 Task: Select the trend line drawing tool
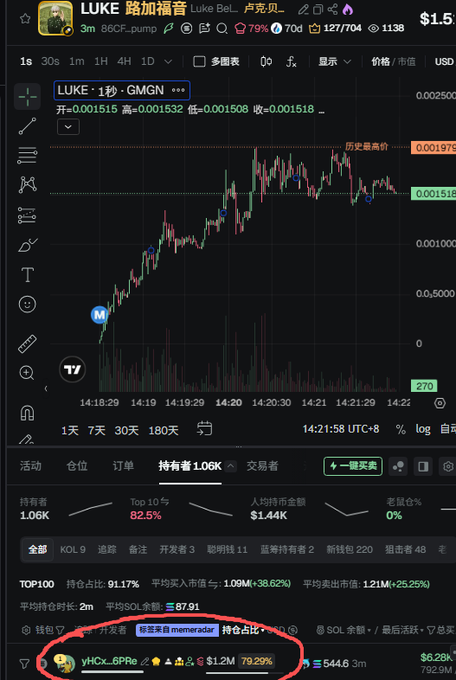coord(27,126)
